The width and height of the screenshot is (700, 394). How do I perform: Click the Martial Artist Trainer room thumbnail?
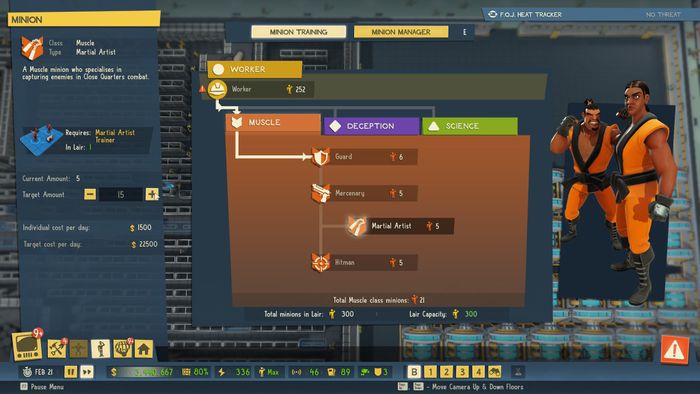[42, 139]
